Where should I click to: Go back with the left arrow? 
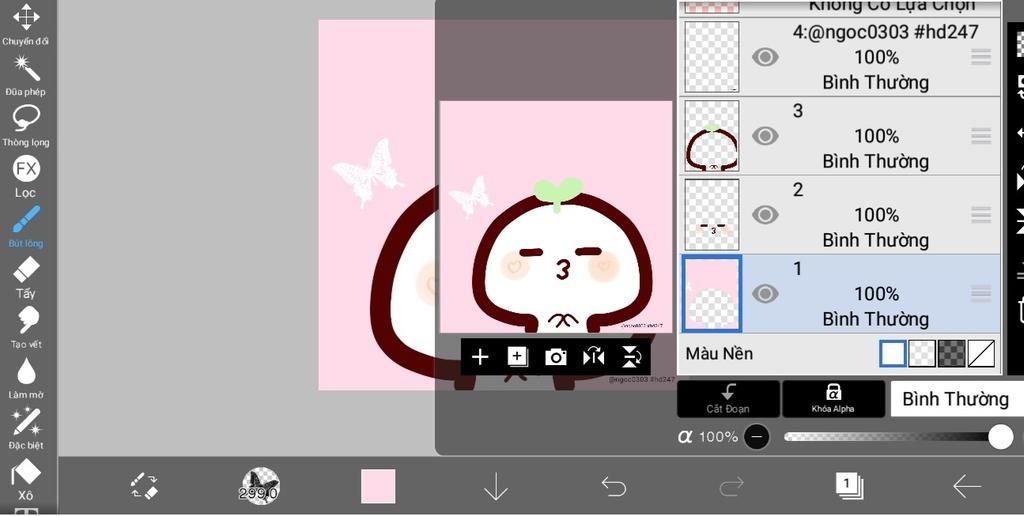966,486
